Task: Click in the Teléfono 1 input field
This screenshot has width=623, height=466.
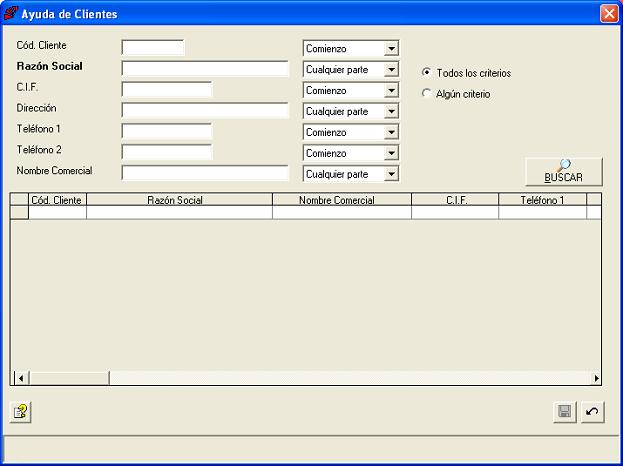Action: (x=167, y=131)
